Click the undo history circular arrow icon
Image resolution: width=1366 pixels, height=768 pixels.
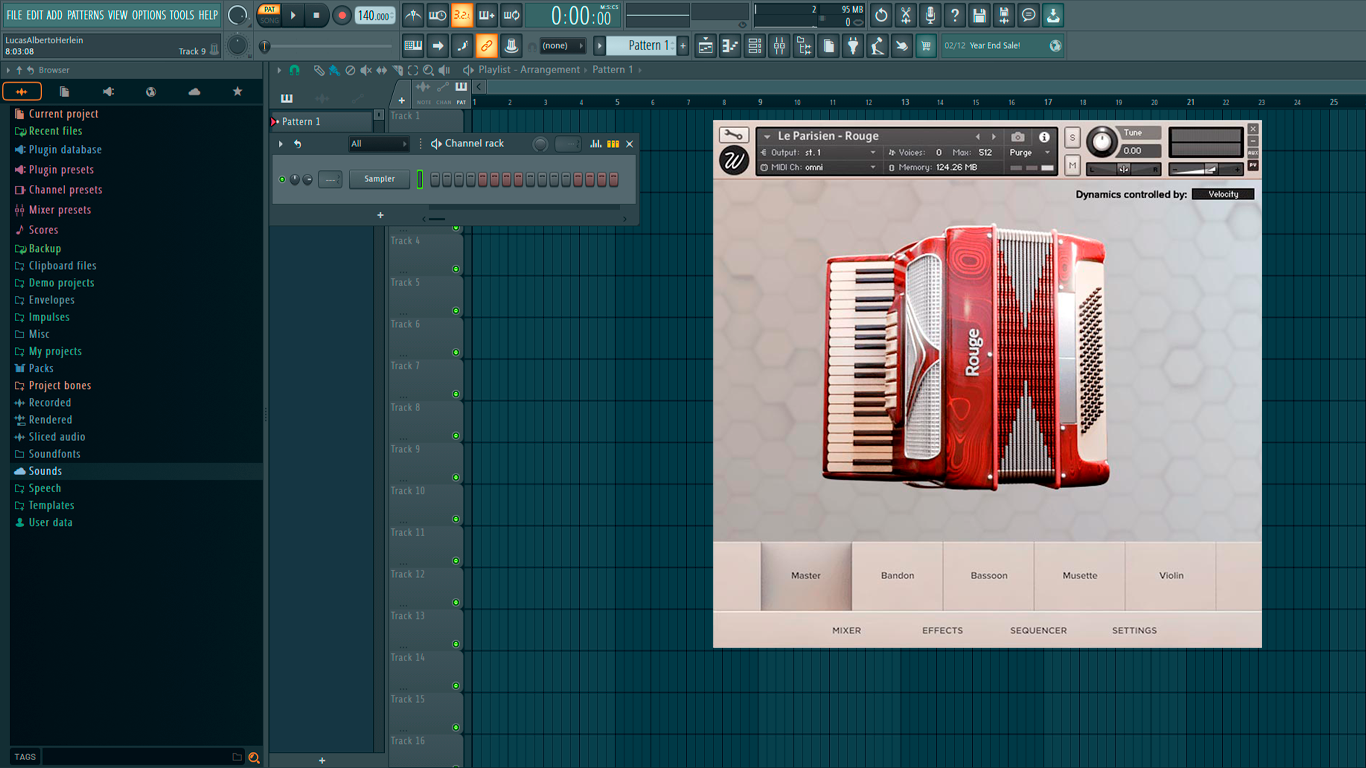point(881,15)
